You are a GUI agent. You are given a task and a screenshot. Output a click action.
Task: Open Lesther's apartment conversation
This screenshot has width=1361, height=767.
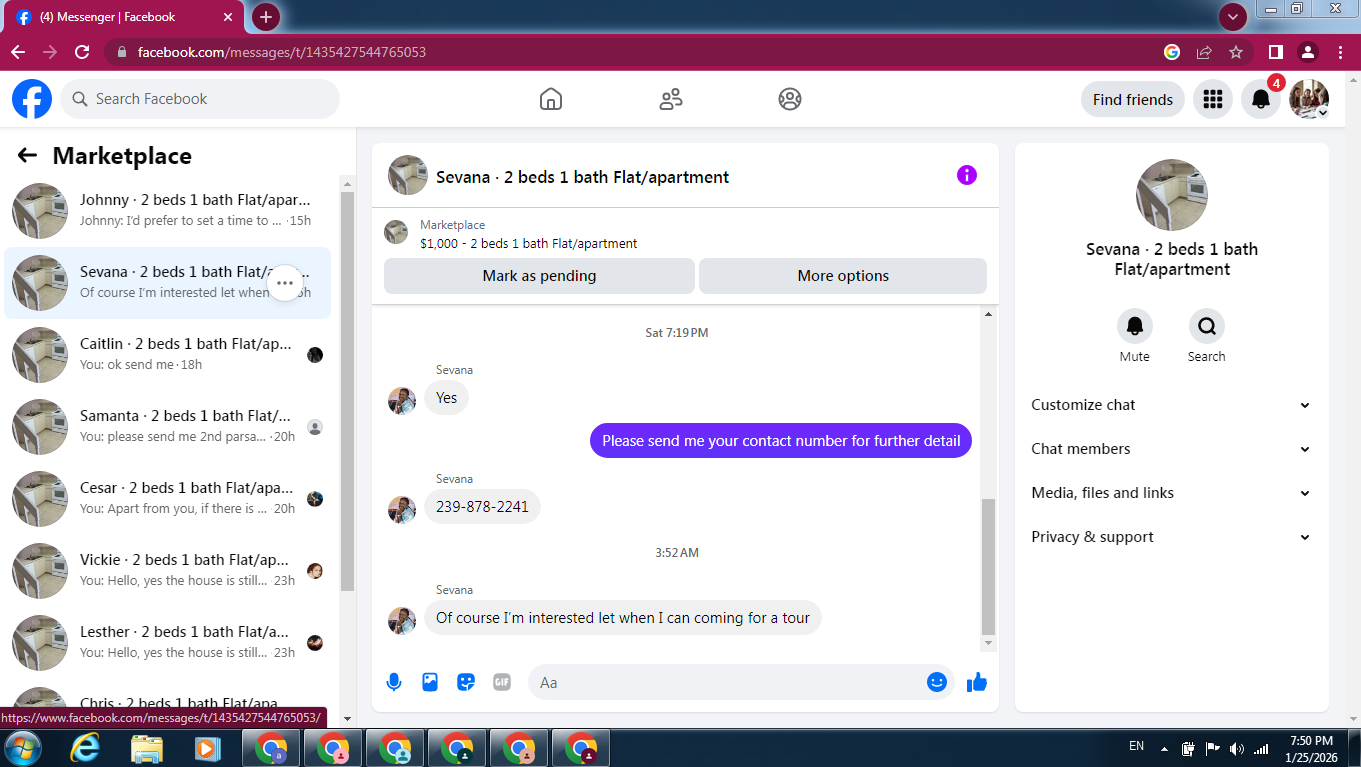[x=168, y=643]
